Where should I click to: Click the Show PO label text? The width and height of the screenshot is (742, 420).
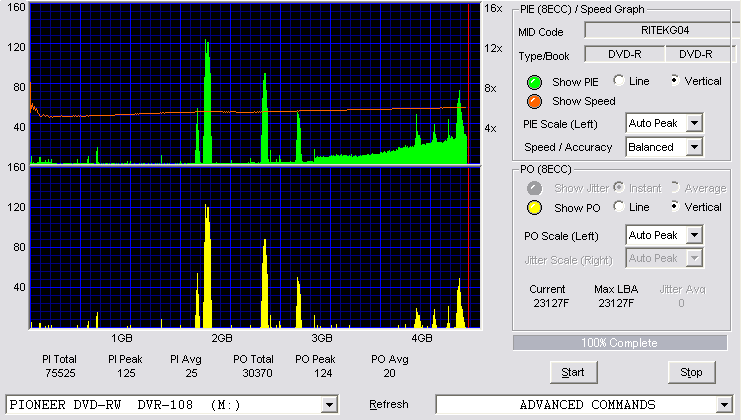point(577,208)
